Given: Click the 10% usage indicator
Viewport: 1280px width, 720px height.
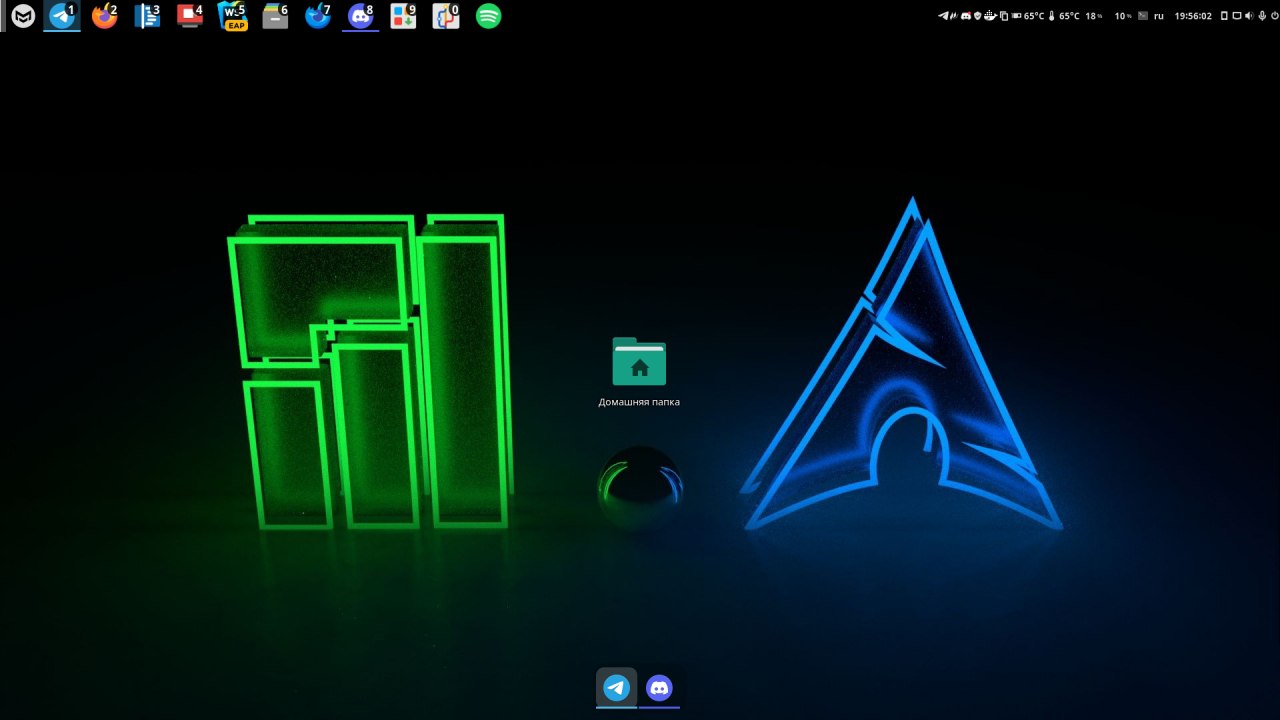Looking at the screenshot, I should (1123, 16).
